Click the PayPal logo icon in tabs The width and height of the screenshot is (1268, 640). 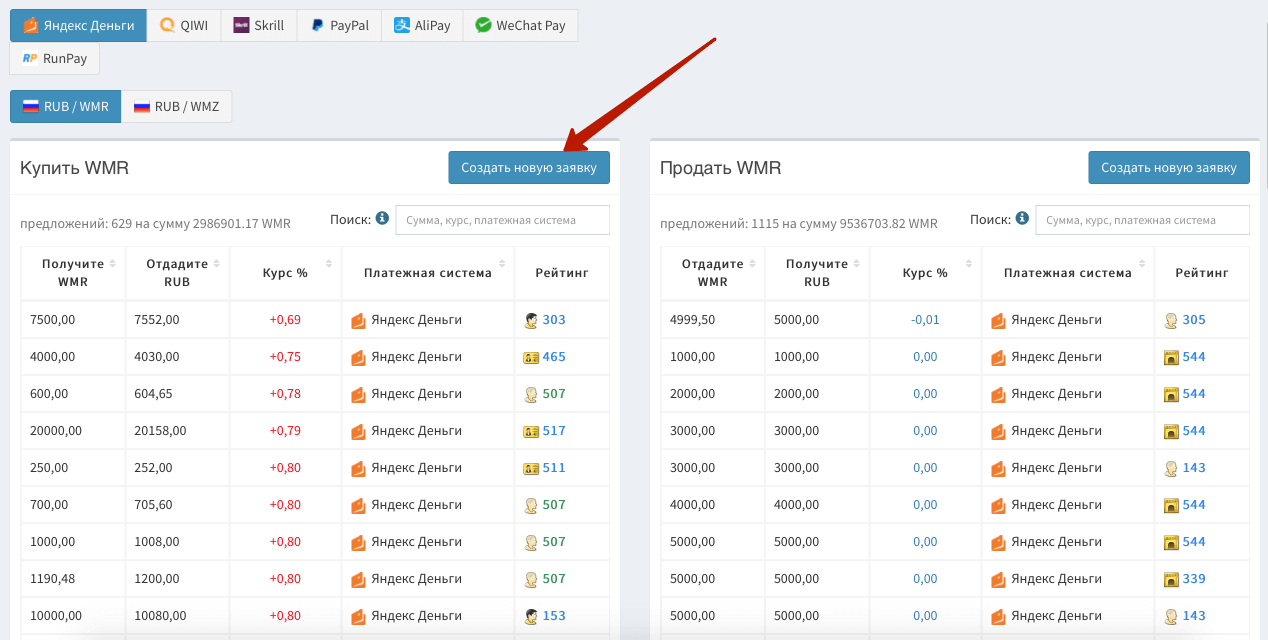tap(317, 26)
